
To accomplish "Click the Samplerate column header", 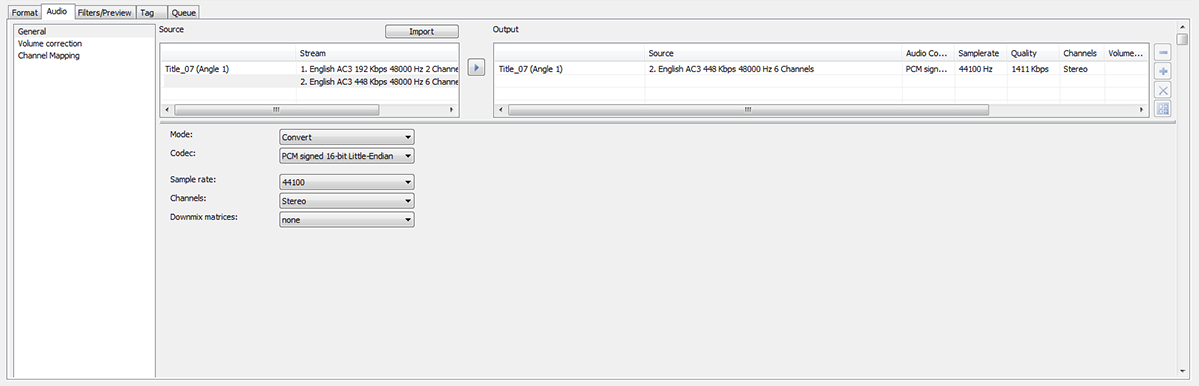I will [x=981, y=54].
